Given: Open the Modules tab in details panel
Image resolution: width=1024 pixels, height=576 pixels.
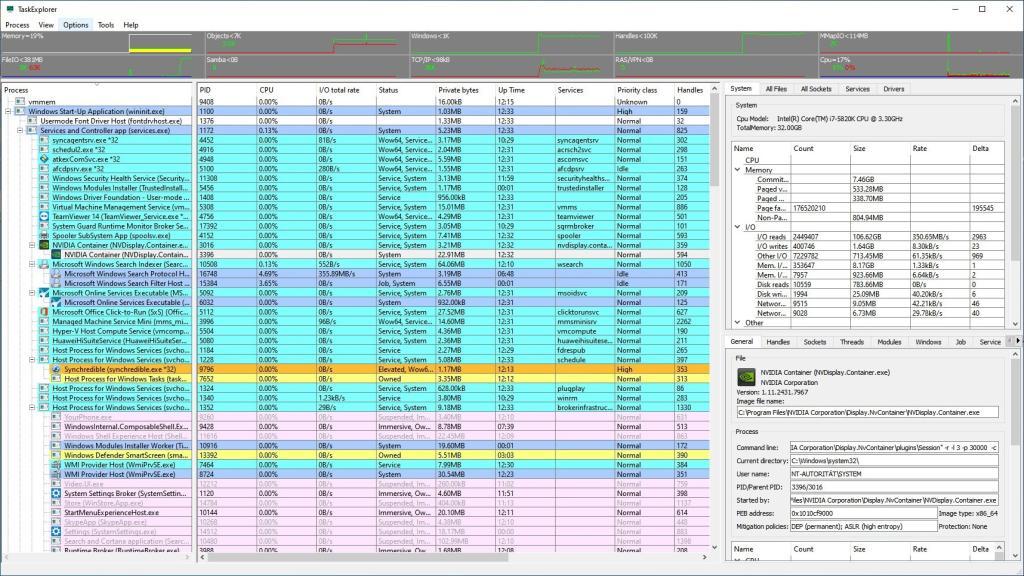Looking at the screenshot, I should tap(889, 342).
